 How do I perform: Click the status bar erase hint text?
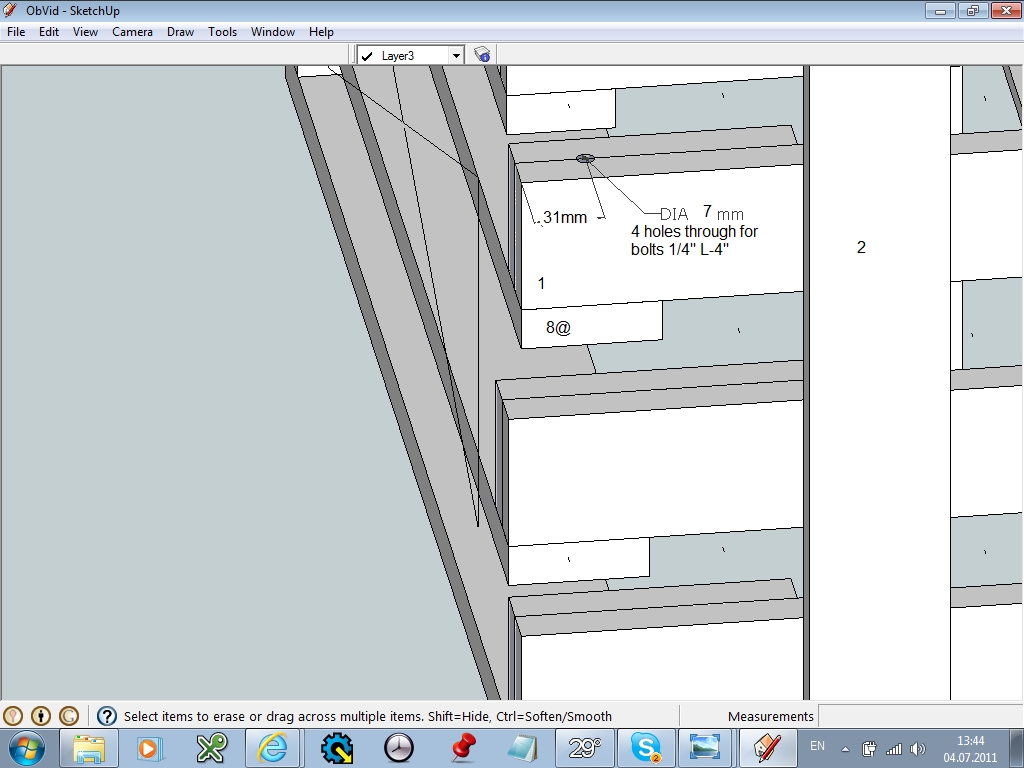pos(368,716)
